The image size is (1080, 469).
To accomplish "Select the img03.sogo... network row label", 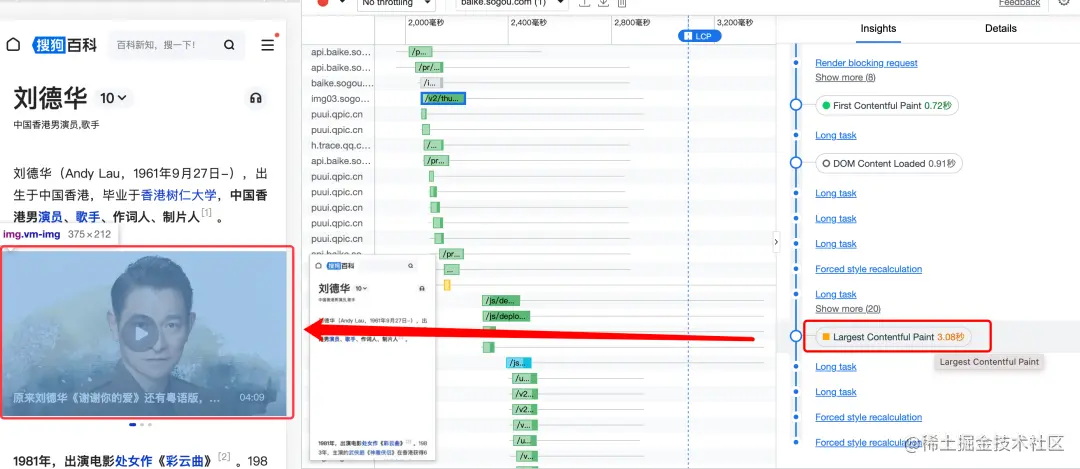I will click(x=341, y=98).
